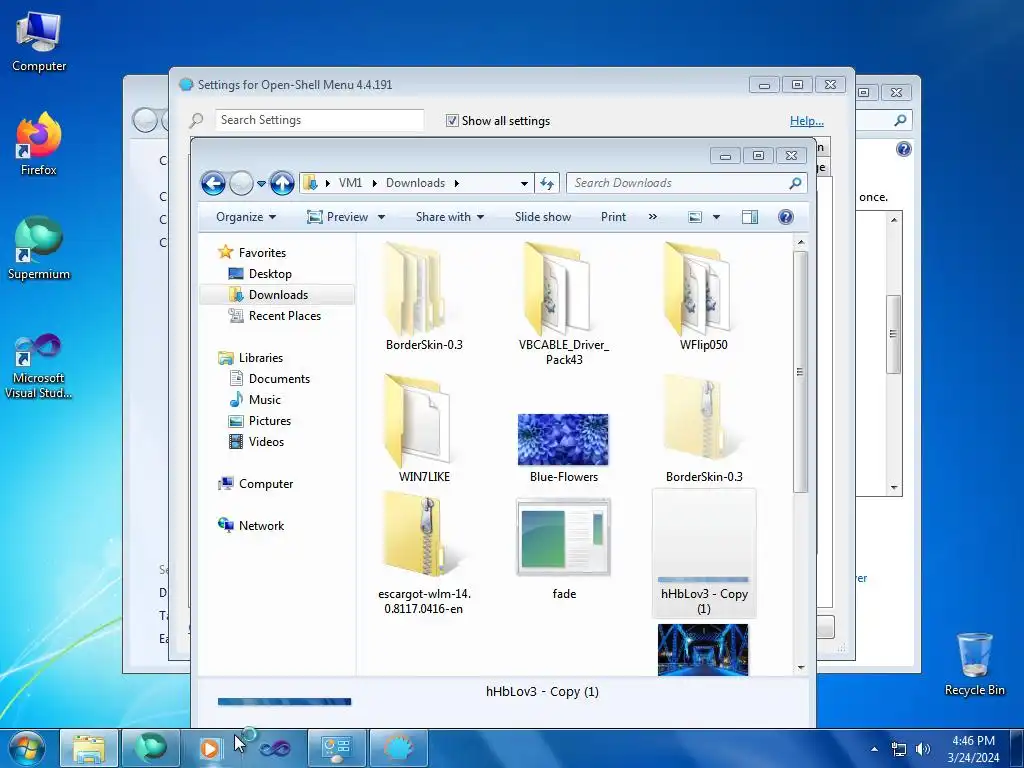The height and width of the screenshot is (768, 1024).
Task: Click the volume speaker tray icon
Action: point(923,749)
